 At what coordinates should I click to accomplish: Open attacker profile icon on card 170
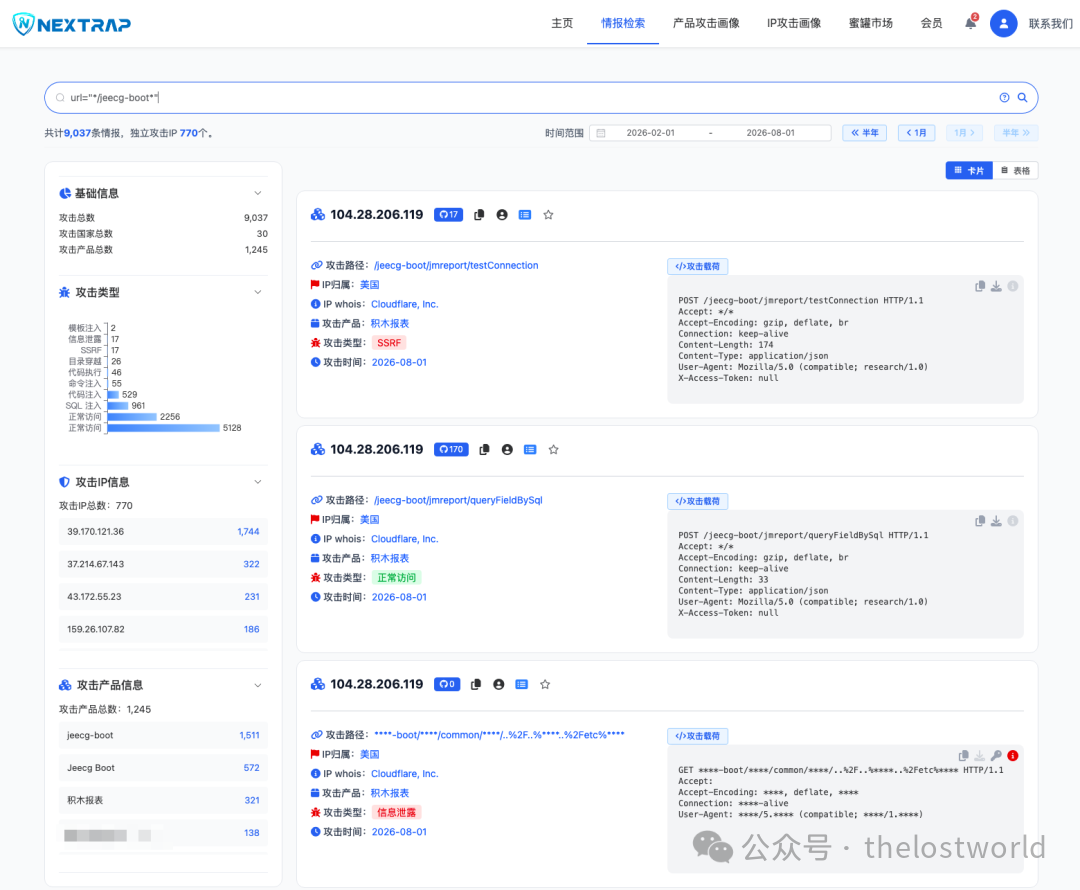click(x=508, y=450)
